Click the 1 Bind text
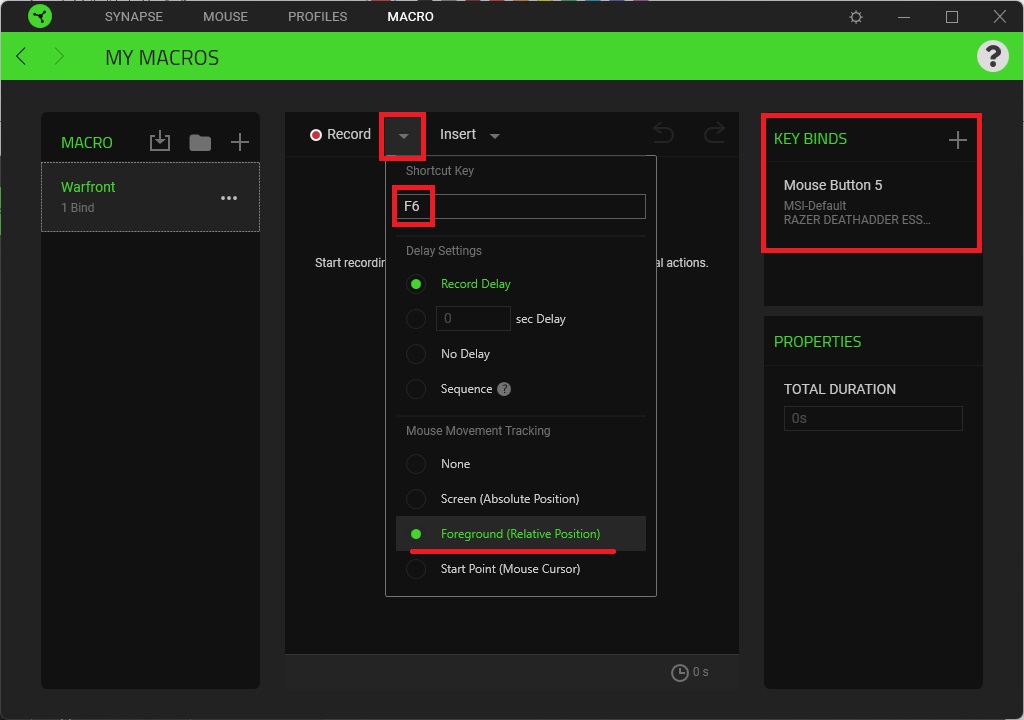 [78, 208]
